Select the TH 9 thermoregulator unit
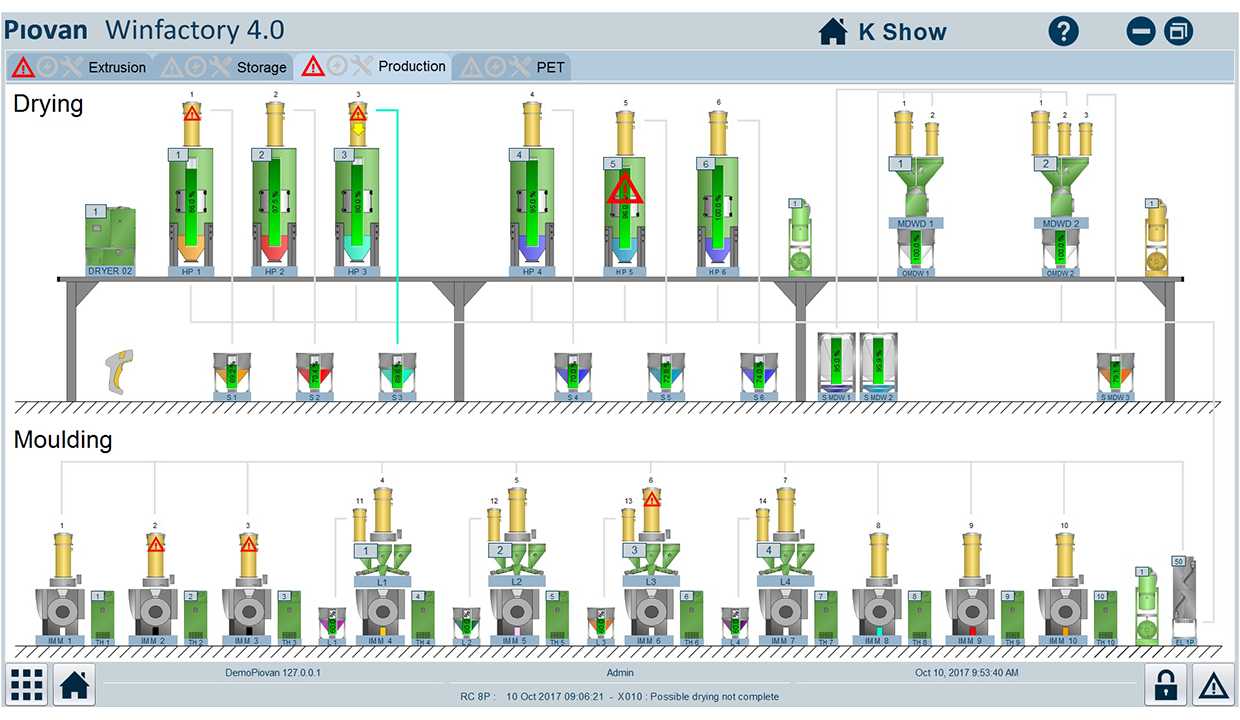The height and width of the screenshot is (720, 1240). 1011,617
